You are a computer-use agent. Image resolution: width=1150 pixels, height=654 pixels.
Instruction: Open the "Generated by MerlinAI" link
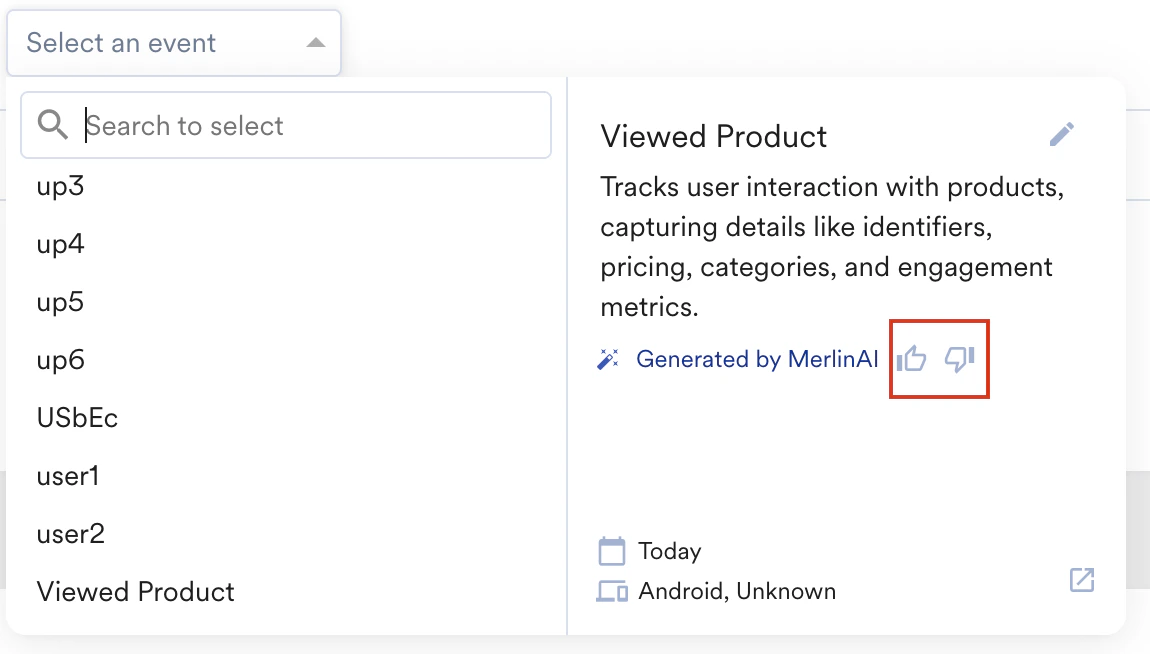[757, 359]
